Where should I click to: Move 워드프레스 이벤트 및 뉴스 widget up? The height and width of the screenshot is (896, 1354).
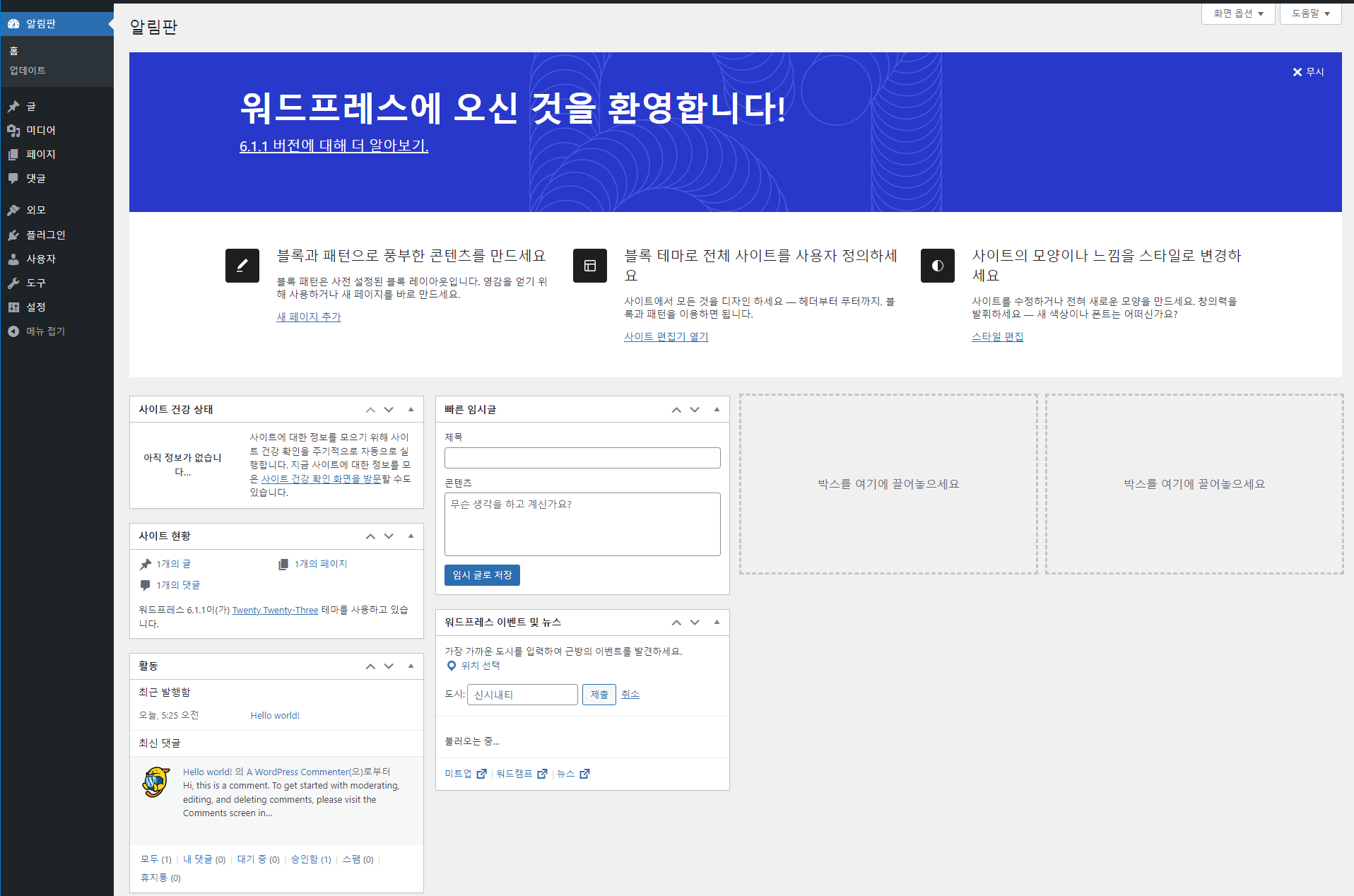click(x=676, y=623)
